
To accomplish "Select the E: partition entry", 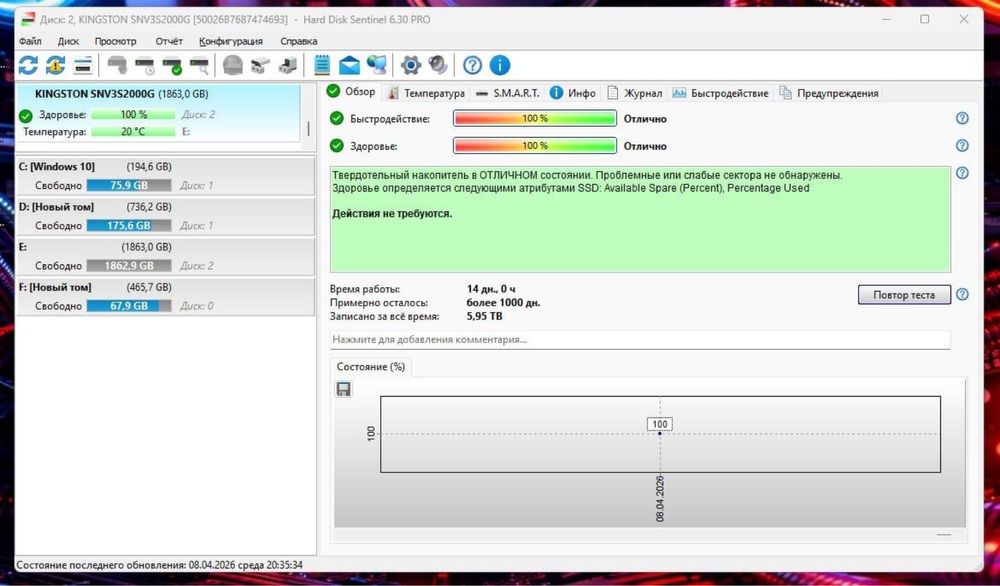I will pyautogui.click(x=165, y=256).
